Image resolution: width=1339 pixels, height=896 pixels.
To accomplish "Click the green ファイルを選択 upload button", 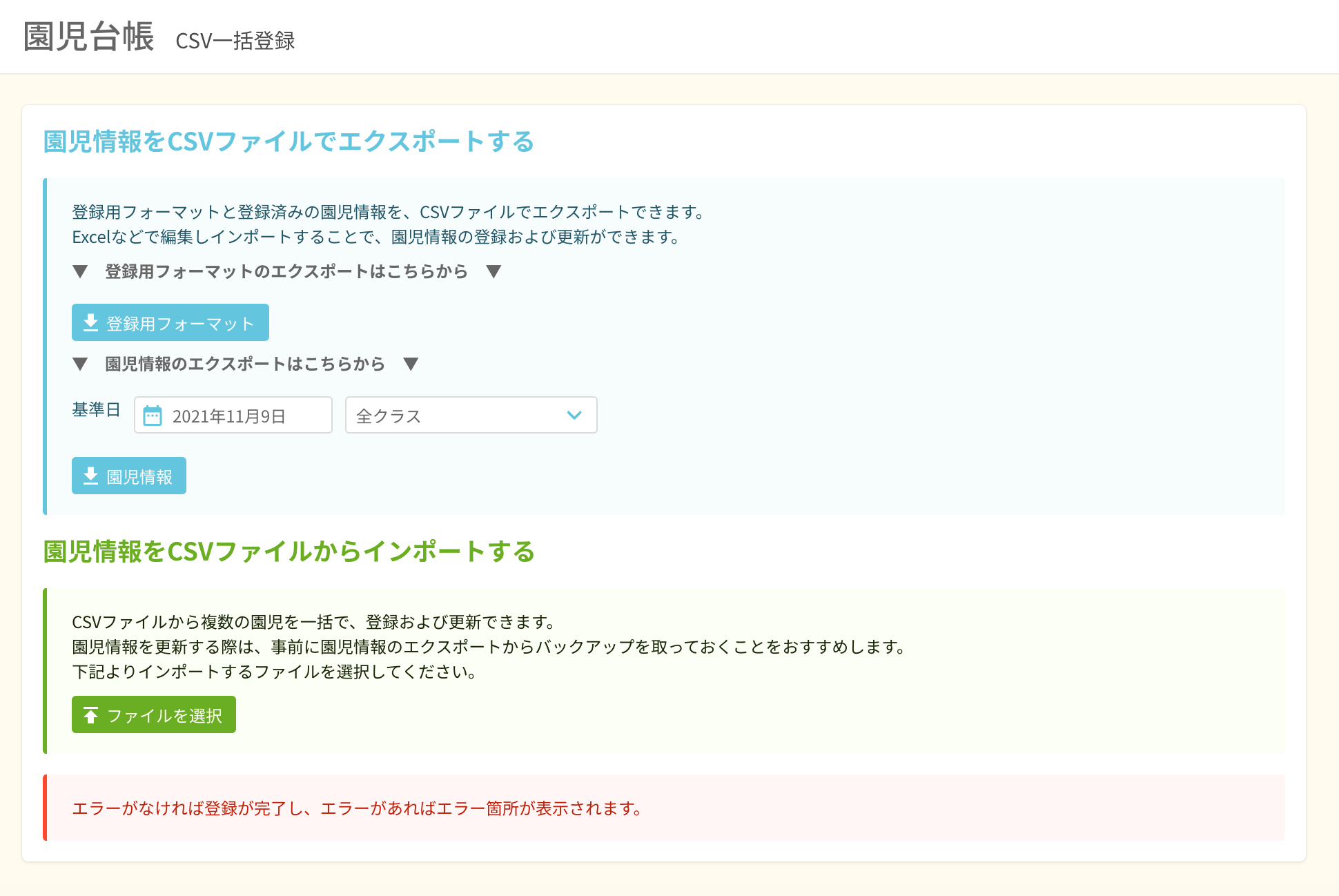I will point(154,714).
